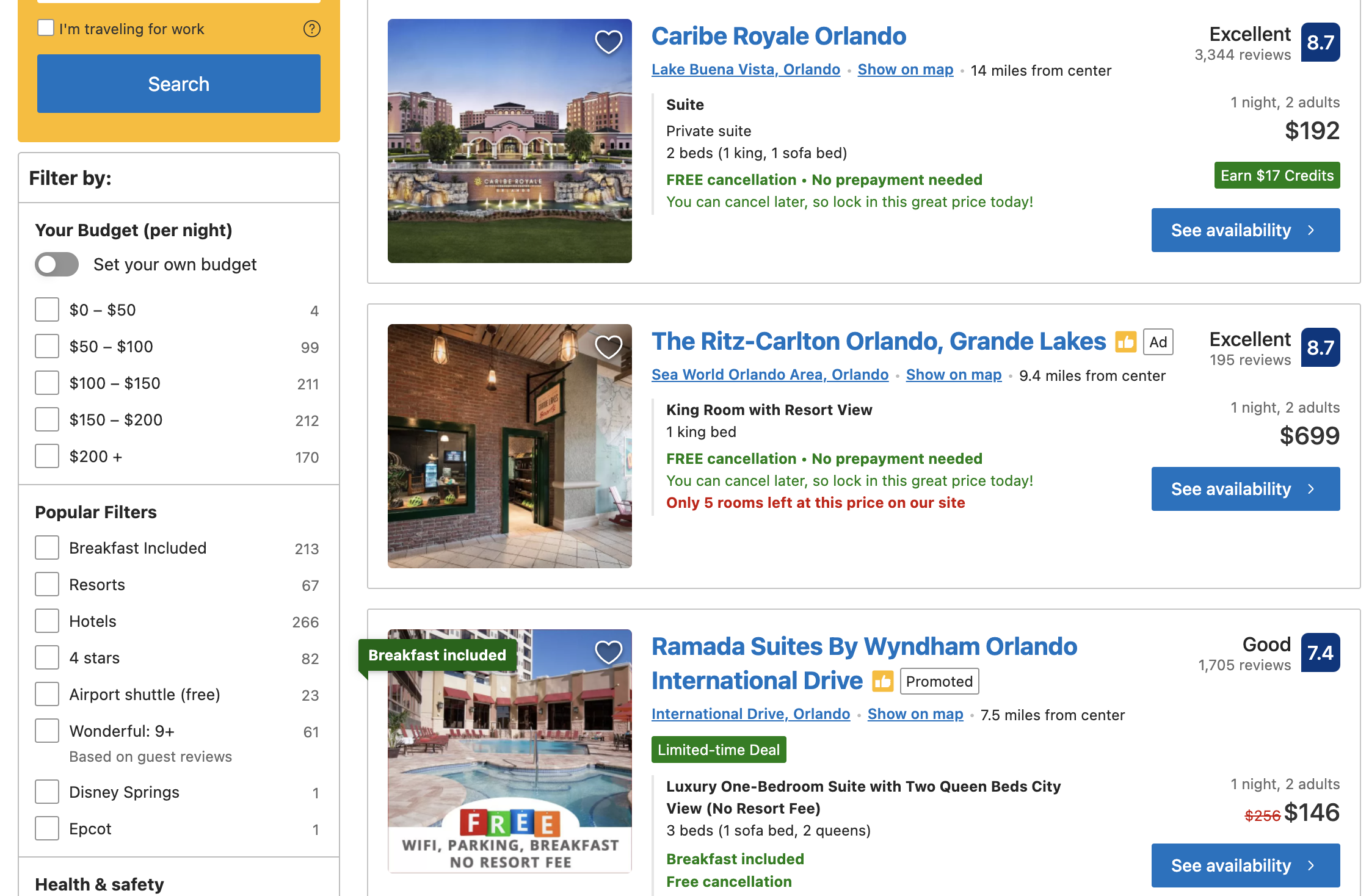1369x896 pixels.
Task: Favorite Ramada Suites using heart icon
Action: pyautogui.click(x=608, y=652)
